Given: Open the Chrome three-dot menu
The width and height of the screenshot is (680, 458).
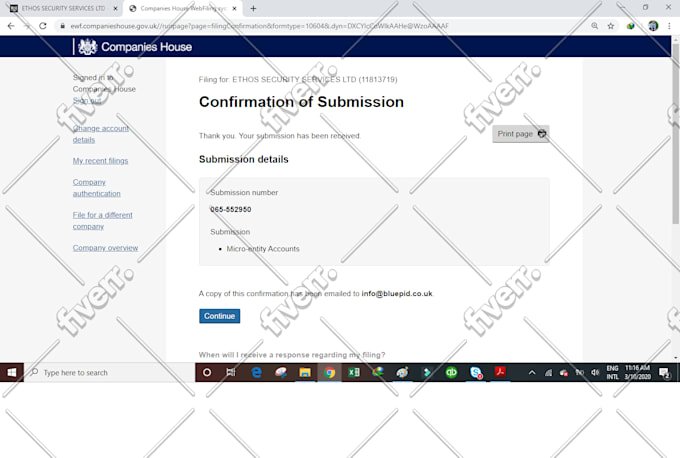Looking at the screenshot, I should tap(669, 26).
